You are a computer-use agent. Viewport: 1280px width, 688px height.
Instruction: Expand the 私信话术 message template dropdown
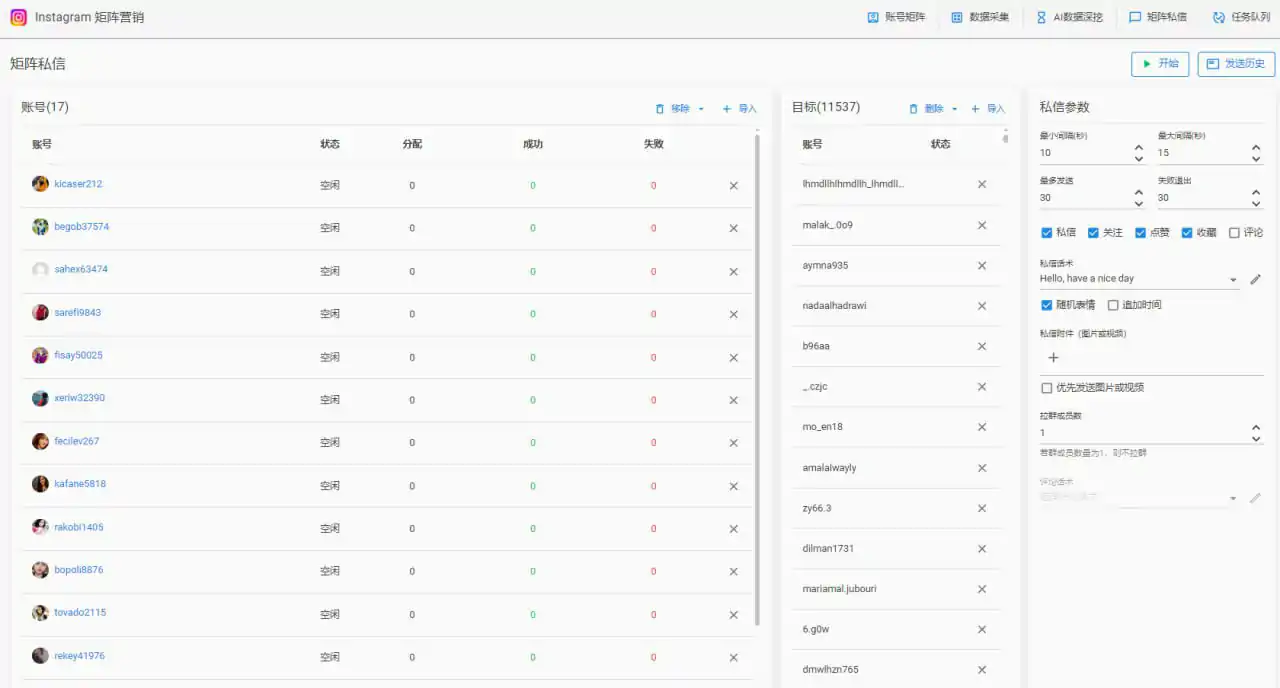click(x=1232, y=280)
